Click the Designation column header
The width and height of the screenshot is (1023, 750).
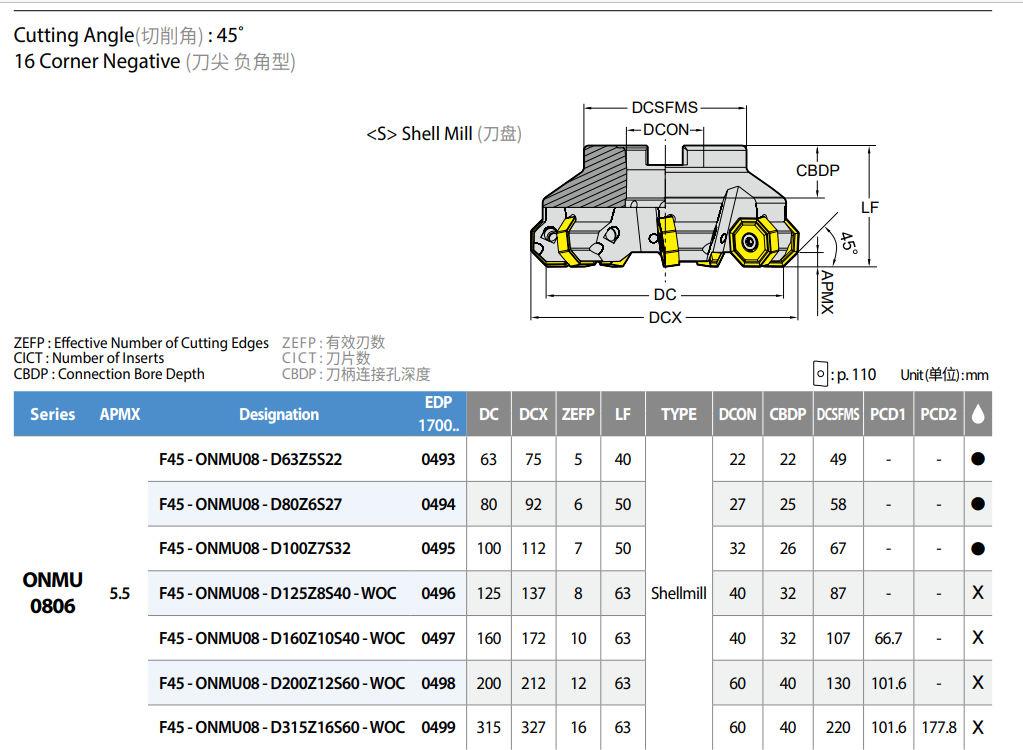tap(279, 414)
